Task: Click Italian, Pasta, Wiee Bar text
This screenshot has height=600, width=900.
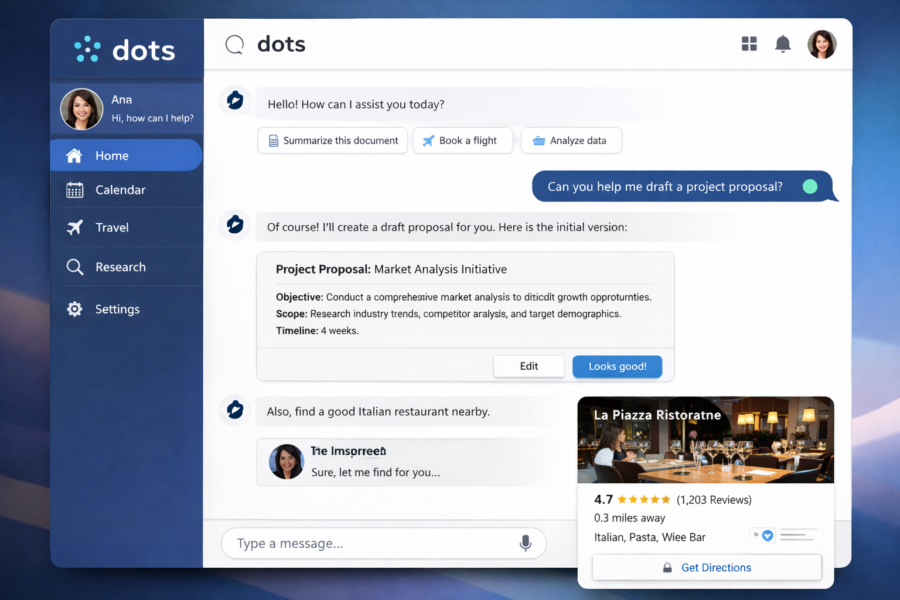Action: [650, 537]
